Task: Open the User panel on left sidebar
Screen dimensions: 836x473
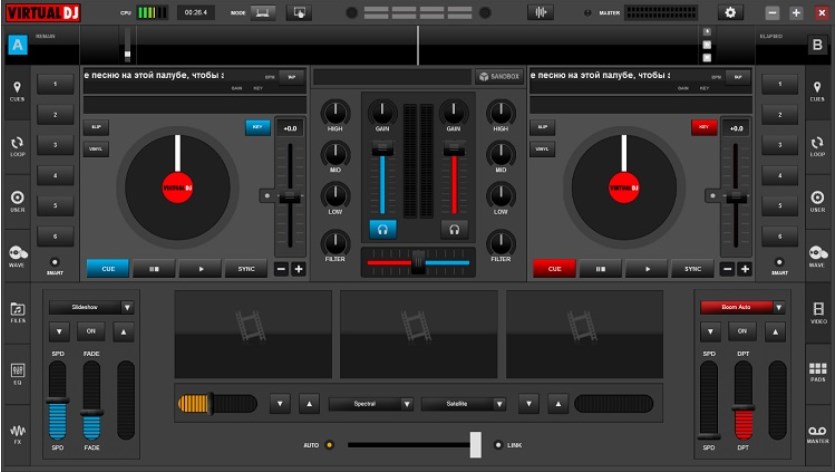Action: click(x=17, y=202)
